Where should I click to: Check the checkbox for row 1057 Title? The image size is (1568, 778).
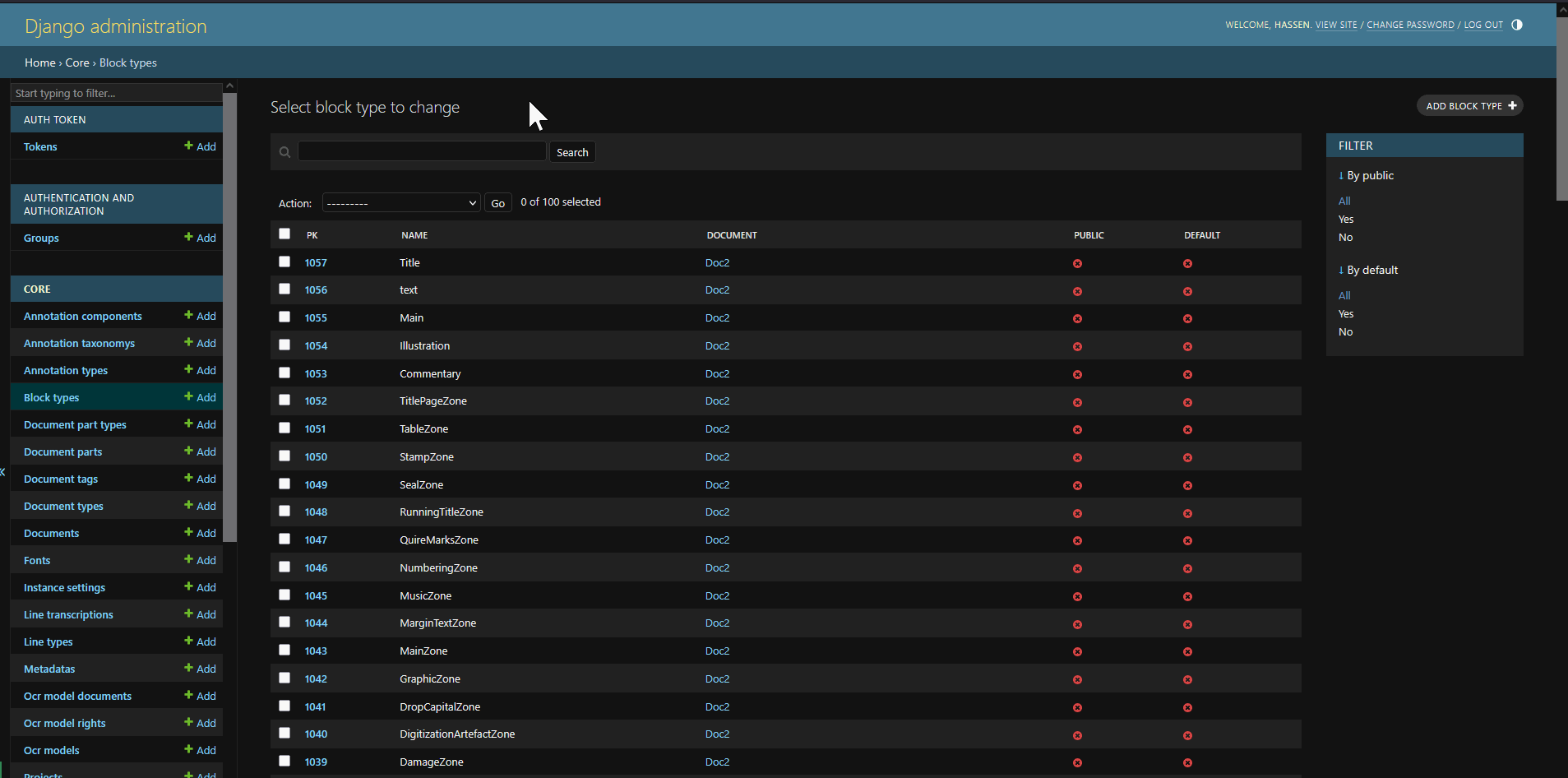tap(284, 262)
